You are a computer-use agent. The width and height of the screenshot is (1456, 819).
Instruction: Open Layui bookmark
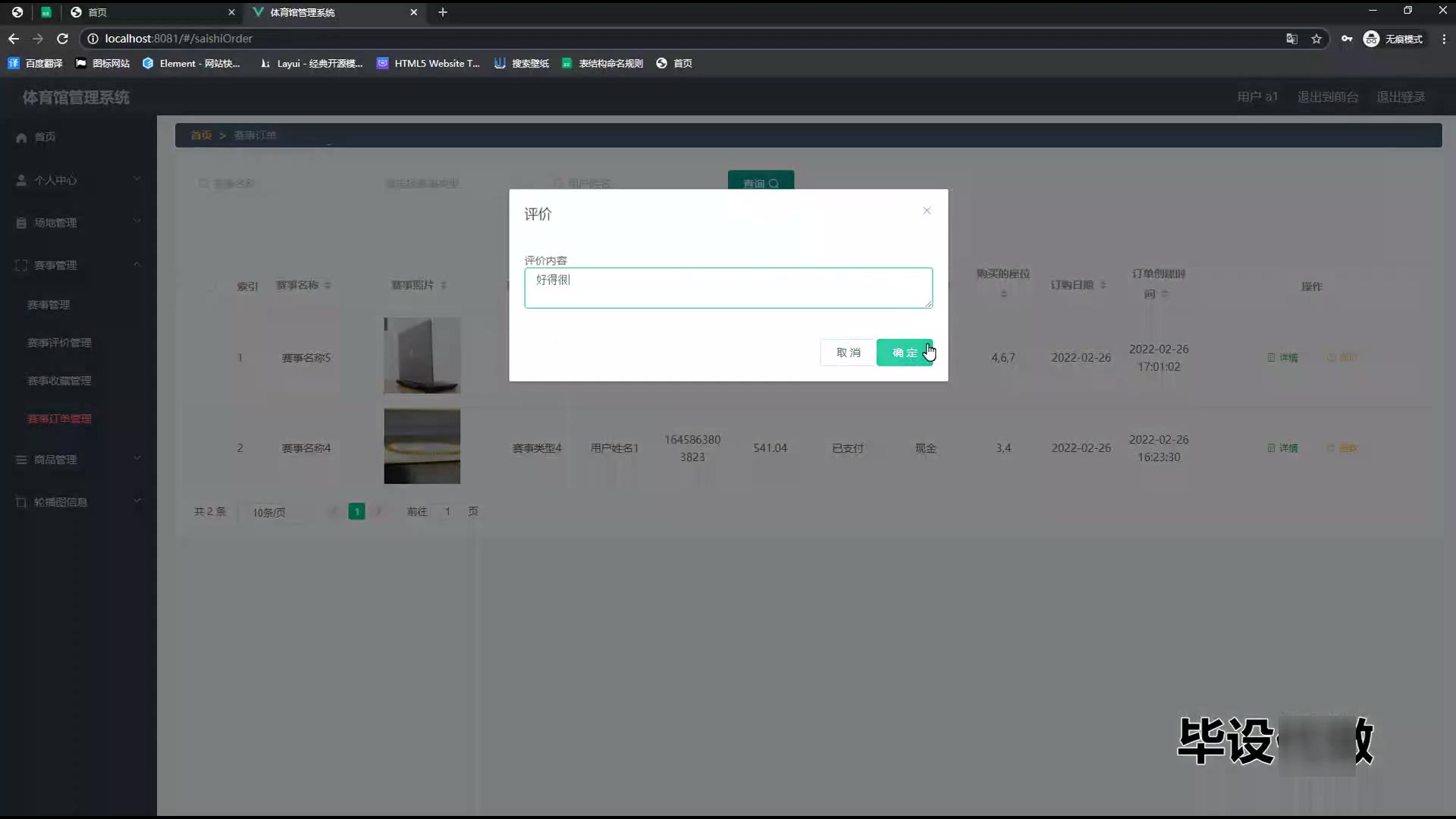[311, 64]
